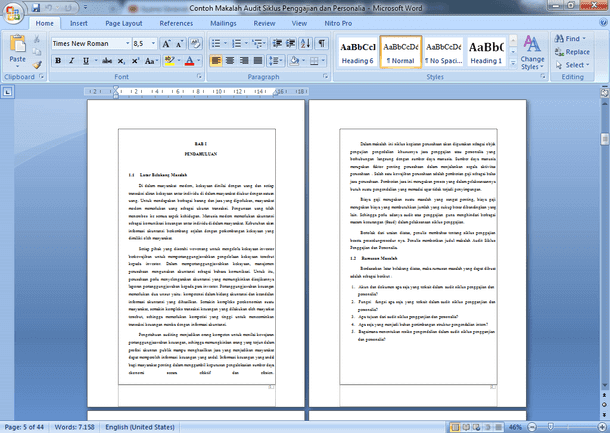Click the Change Styles icon
The image size is (610, 433).
pos(532,44)
